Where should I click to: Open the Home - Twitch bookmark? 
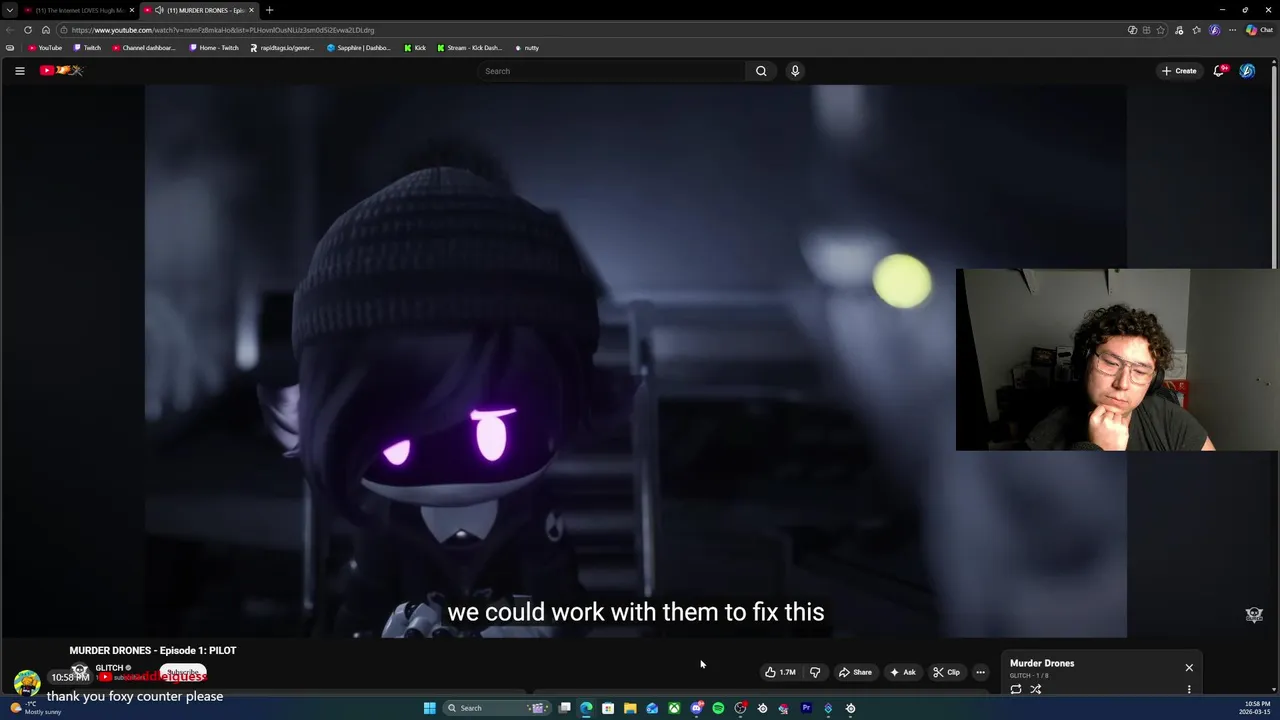point(214,48)
